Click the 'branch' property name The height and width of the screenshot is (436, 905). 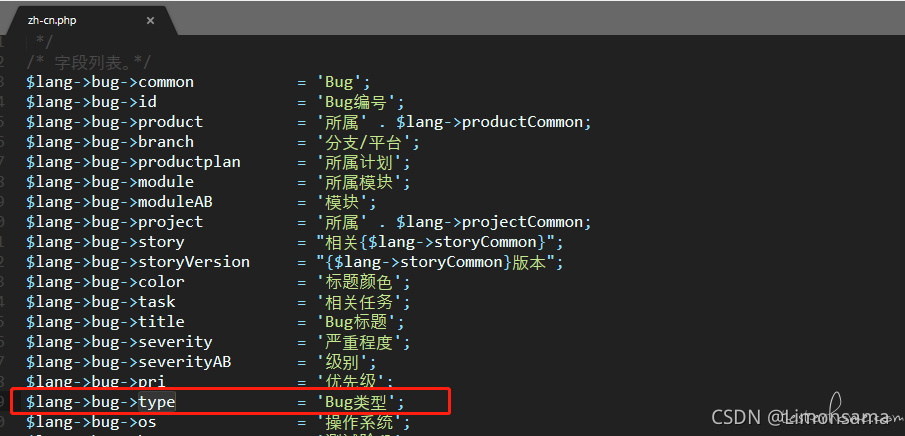[x=166, y=142]
